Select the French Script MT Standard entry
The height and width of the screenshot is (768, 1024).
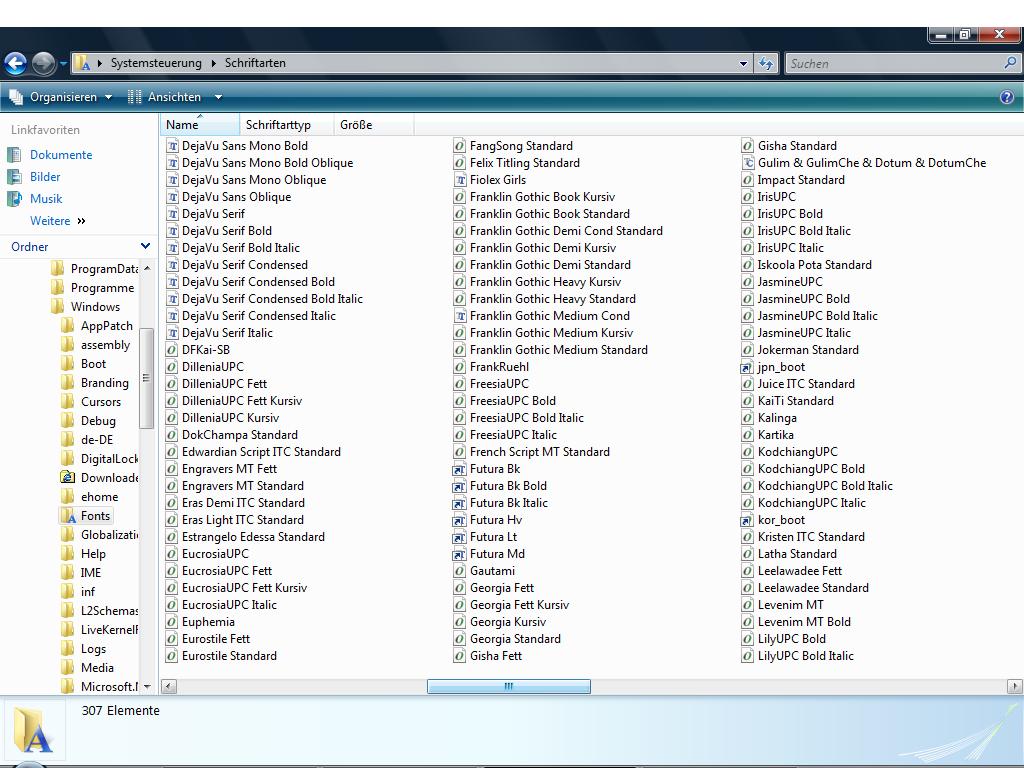(x=539, y=452)
